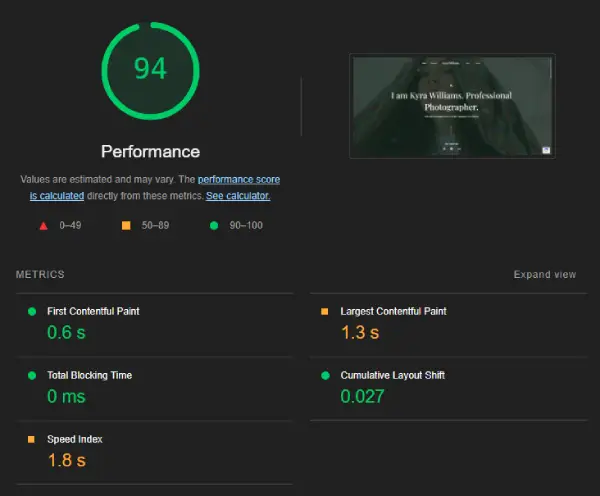Click the green circle 90–100 legend icon
The height and width of the screenshot is (496, 600).
215,226
